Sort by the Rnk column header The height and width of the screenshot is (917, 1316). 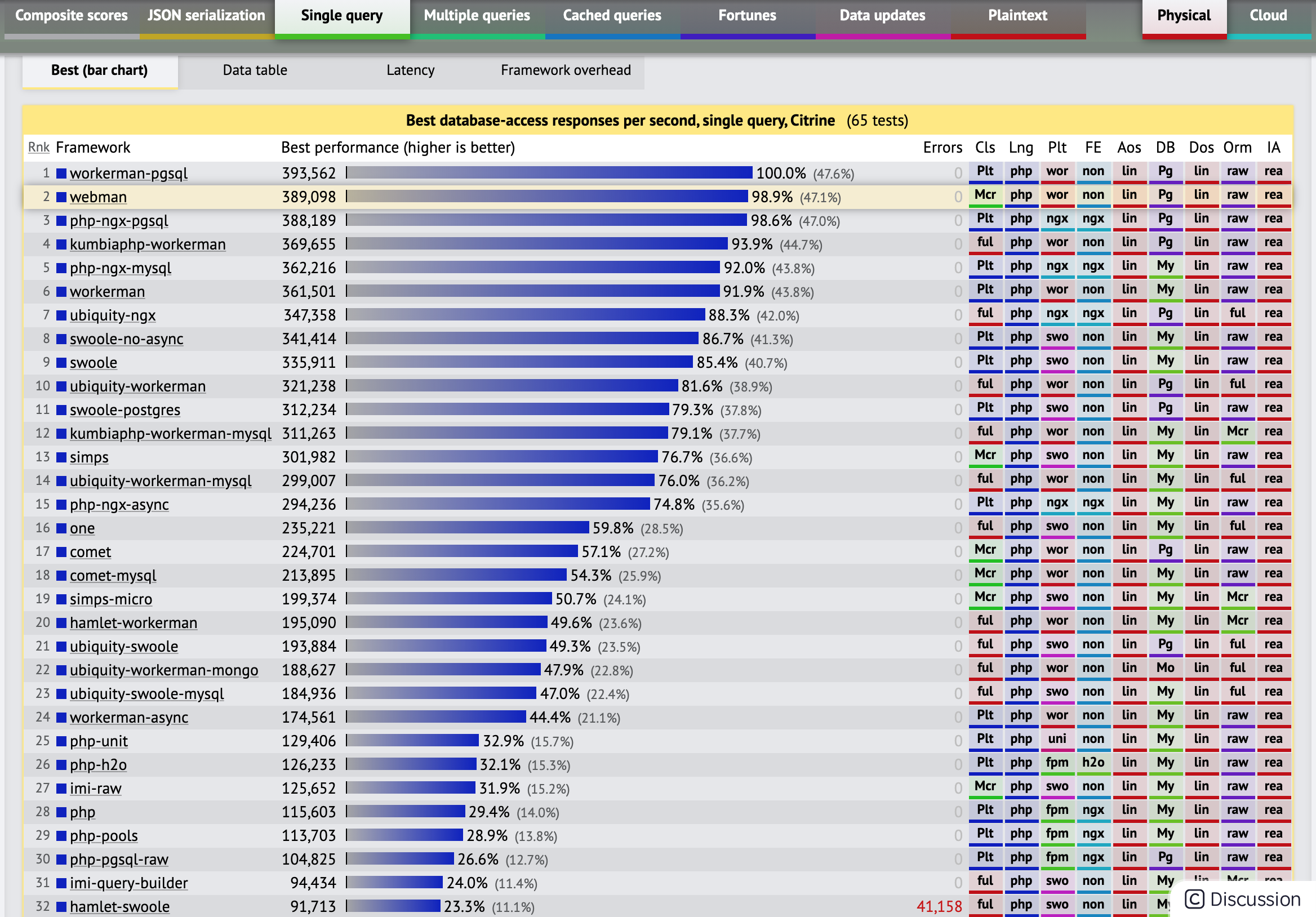[x=38, y=148]
